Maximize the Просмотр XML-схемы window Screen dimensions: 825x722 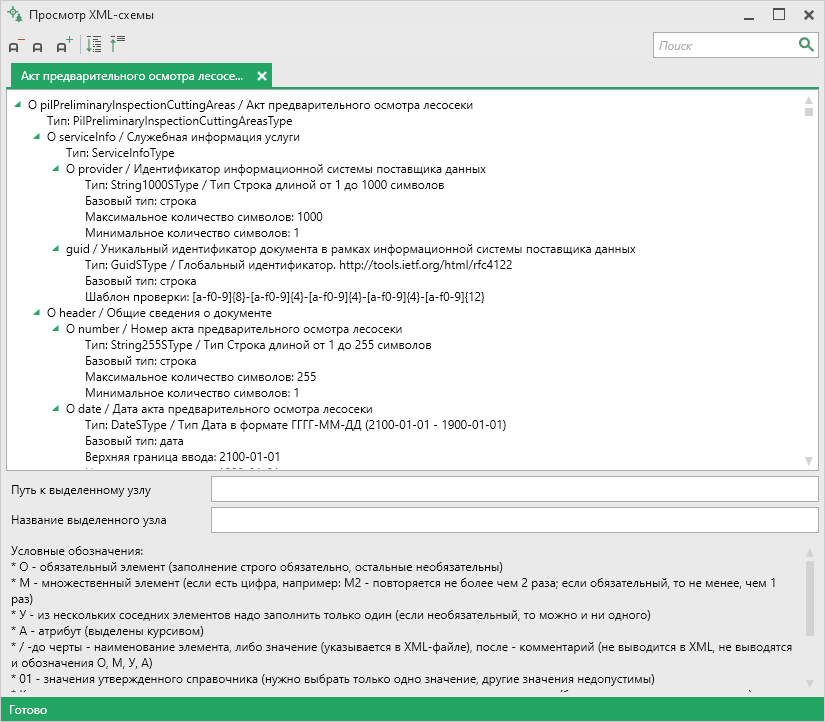tap(779, 15)
